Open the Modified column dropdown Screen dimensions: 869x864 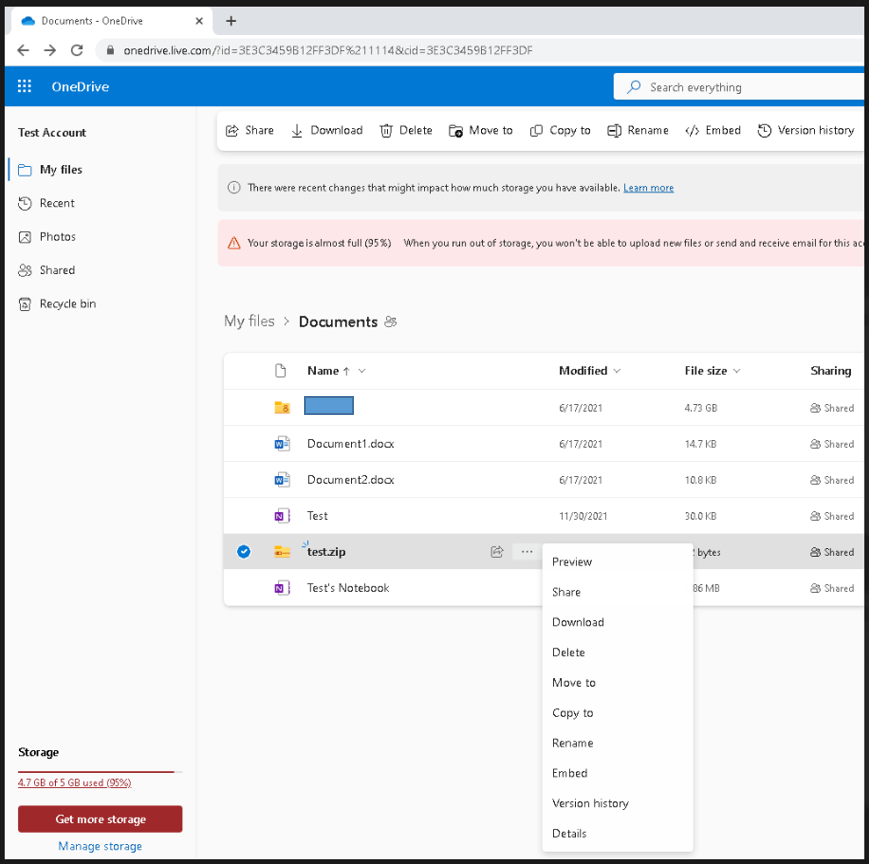(617, 371)
